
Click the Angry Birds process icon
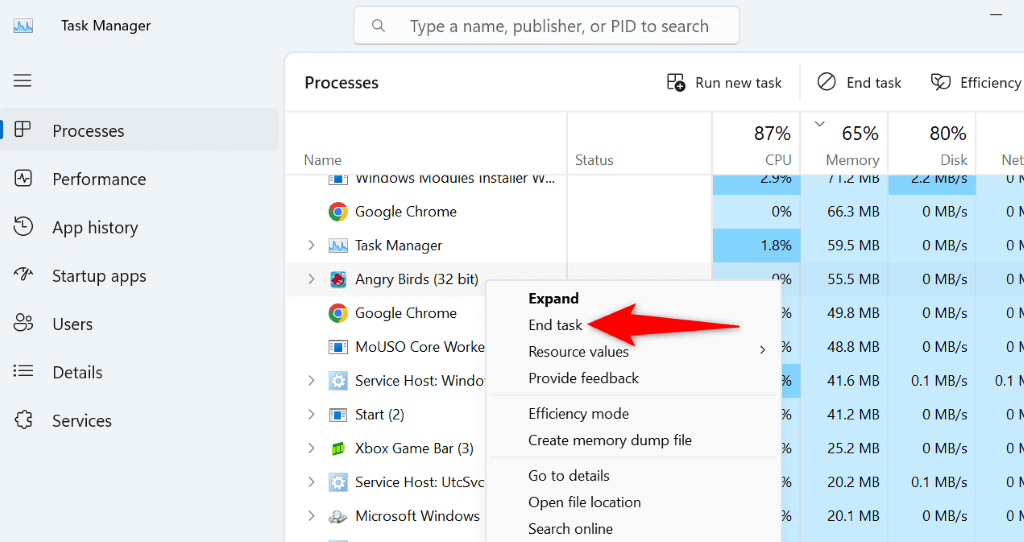click(338, 279)
